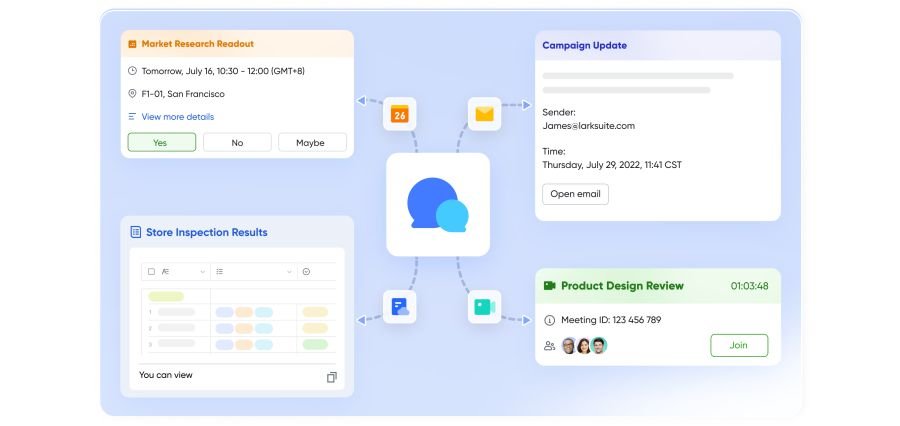Click the green status tag in row 3
The width and height of the screenshot is (900, 426).
tap(315, 344)
